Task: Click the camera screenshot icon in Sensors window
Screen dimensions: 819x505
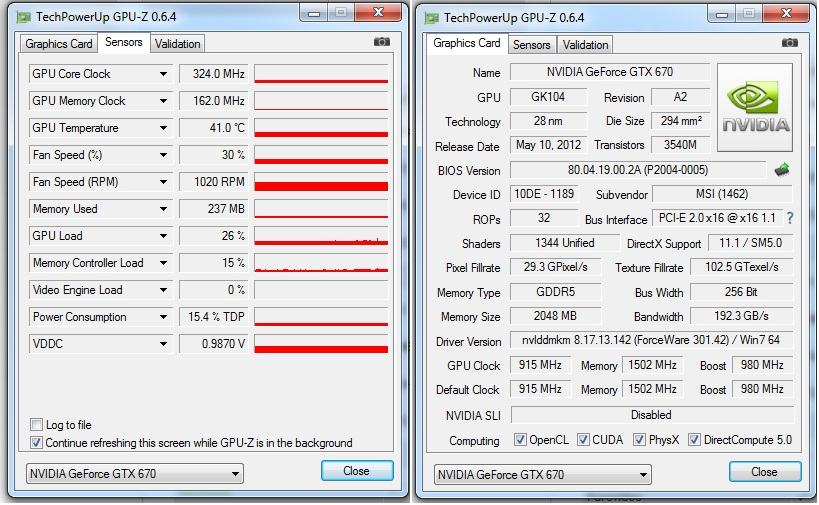Action: [x=382, y=41]
